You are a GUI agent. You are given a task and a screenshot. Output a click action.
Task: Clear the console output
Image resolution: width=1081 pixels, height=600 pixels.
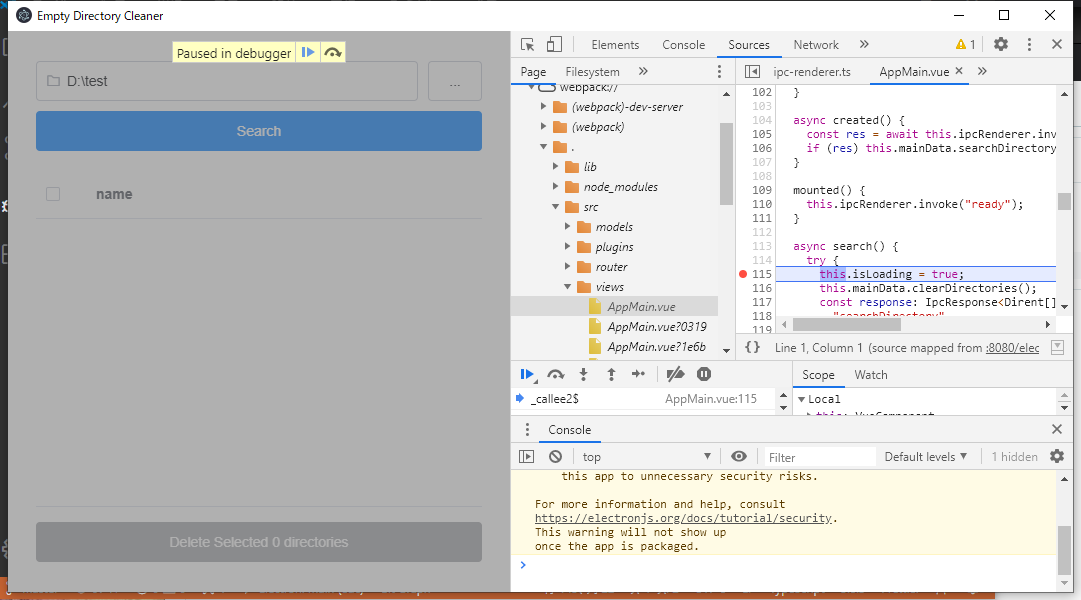555,457
